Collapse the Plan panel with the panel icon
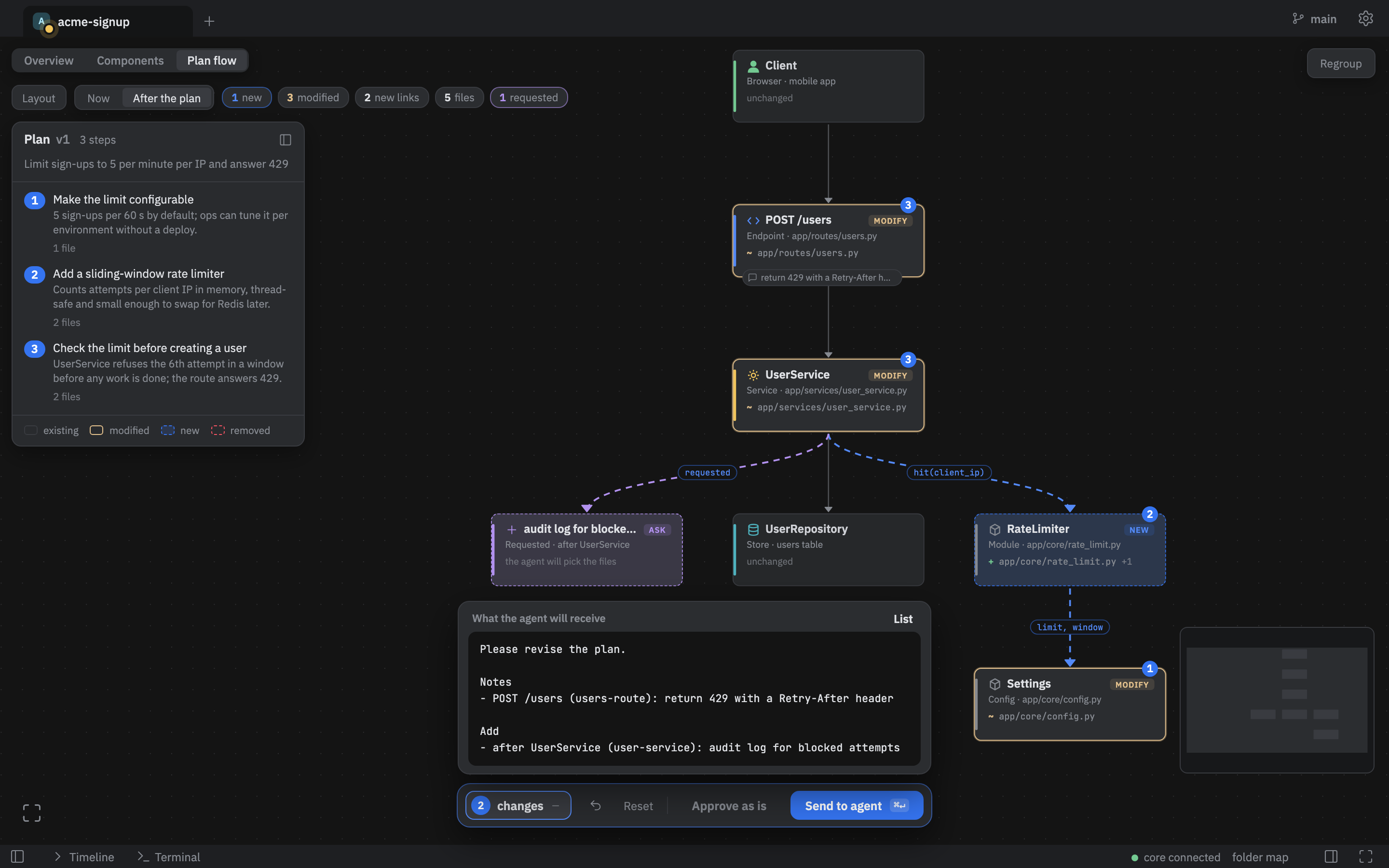The height and width of the screenshot is (868, 1389). [x=285, y=139]
